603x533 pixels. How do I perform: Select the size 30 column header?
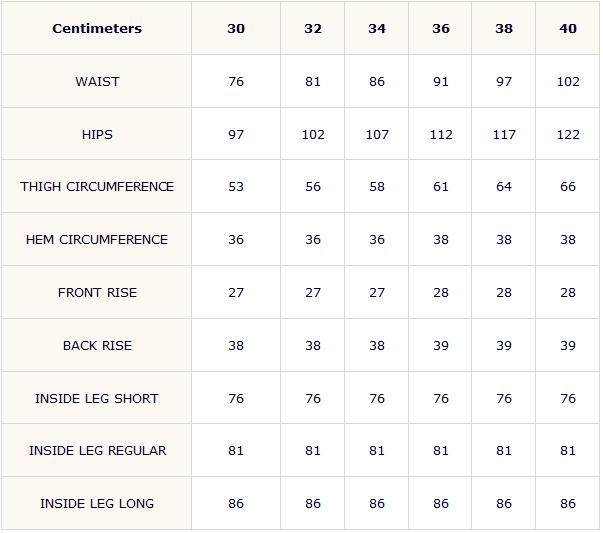click(x=236, y=28)
